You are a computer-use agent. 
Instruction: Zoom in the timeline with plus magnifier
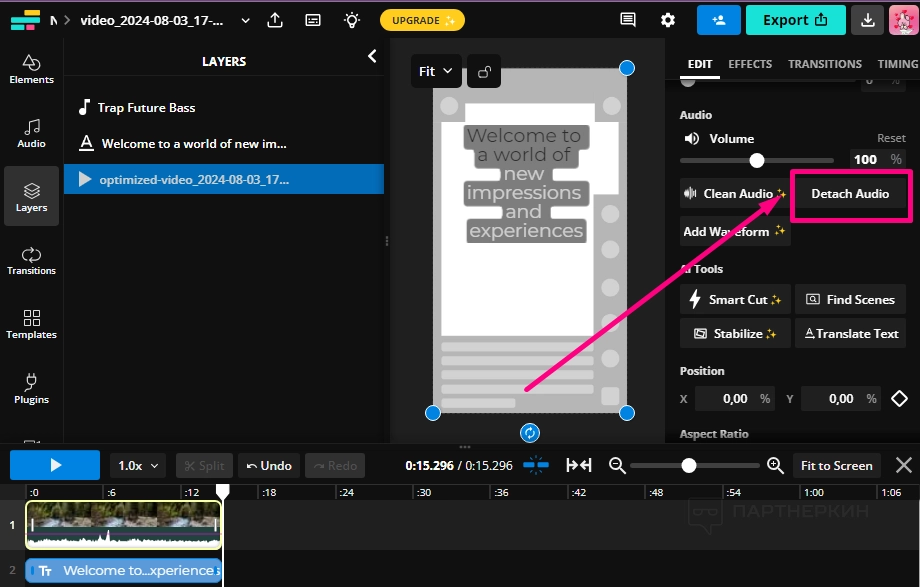[x=775, y=465]
